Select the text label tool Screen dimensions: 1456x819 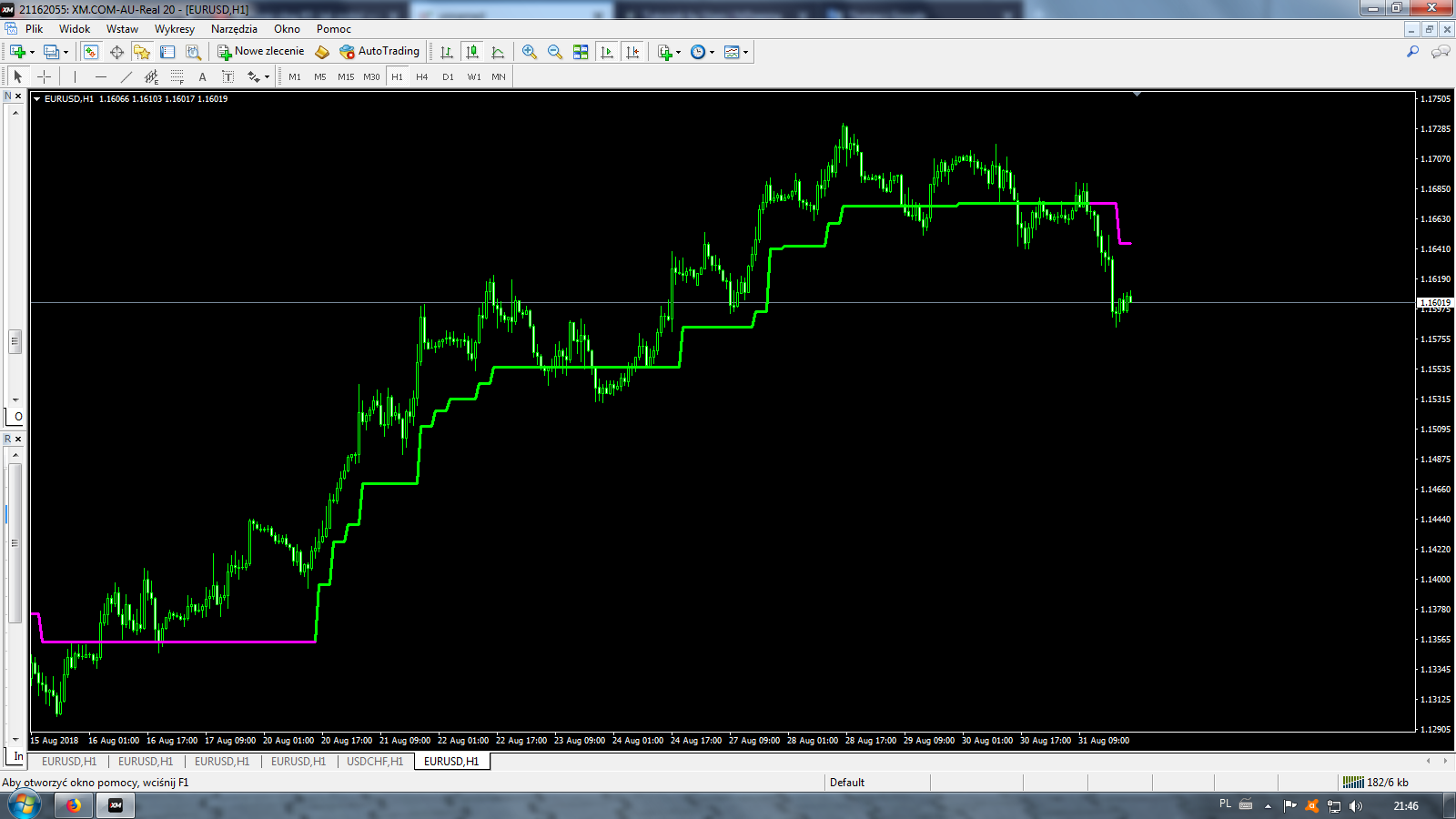(x=227, y=76)
